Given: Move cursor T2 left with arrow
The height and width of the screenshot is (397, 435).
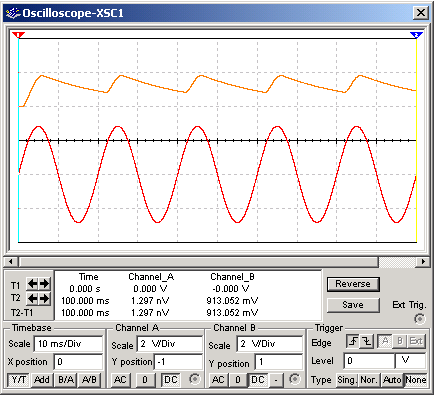Looking at the screenshot, I should pos(32,298).
